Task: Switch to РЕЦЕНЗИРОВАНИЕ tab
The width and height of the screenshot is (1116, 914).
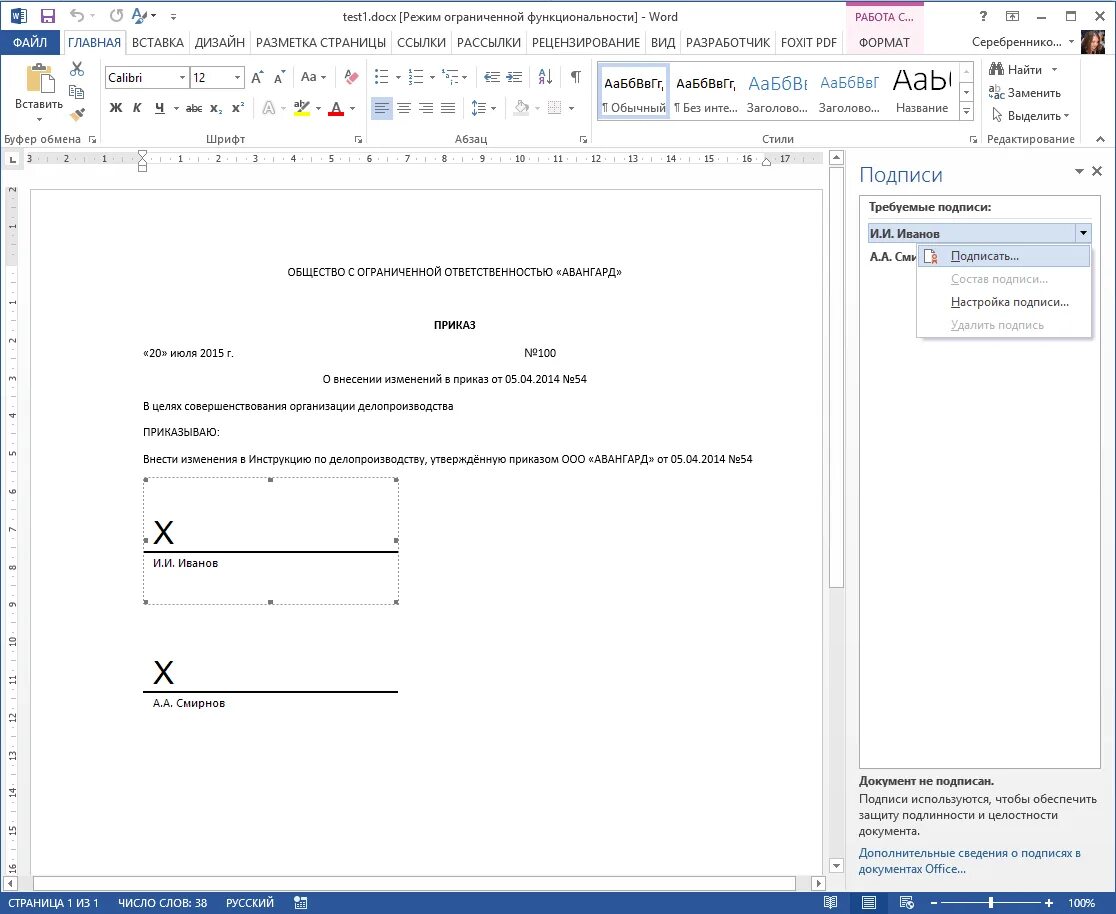Action: pos(586,42)
